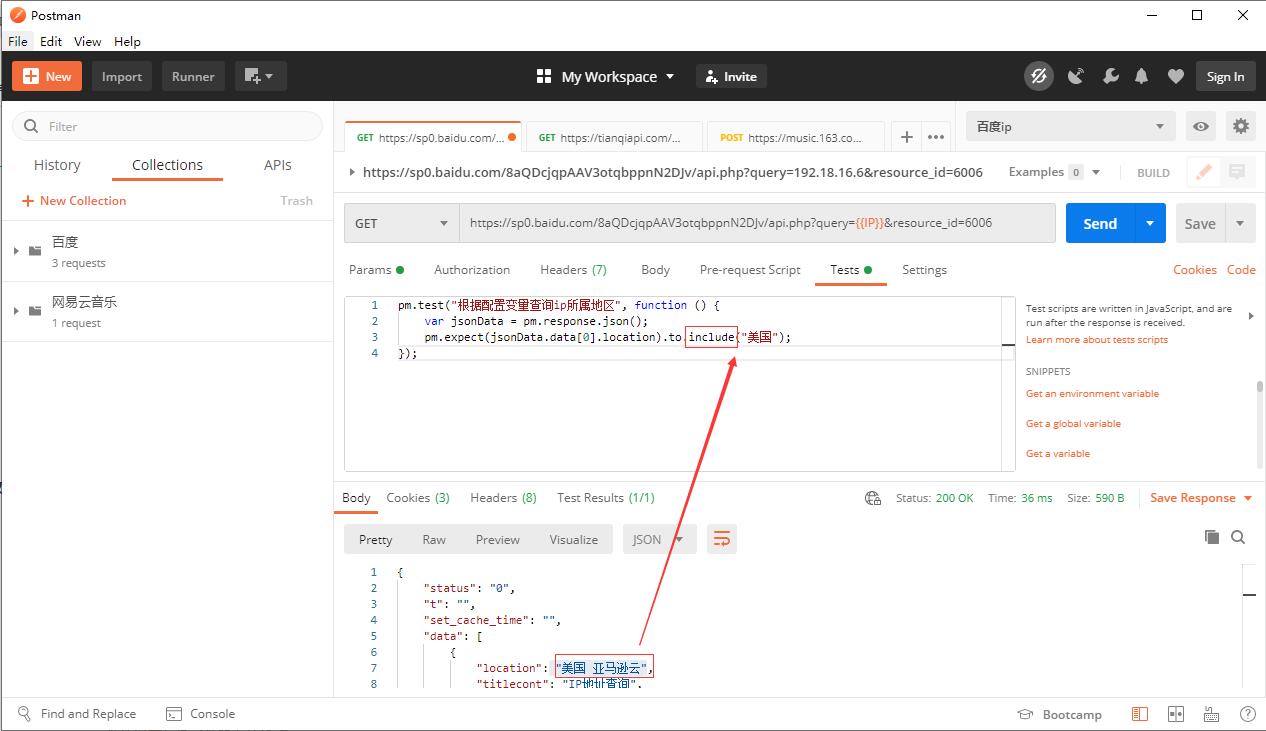Change the GET method dropdown
Screen dimensions: 1266x731
pos(402,223)
